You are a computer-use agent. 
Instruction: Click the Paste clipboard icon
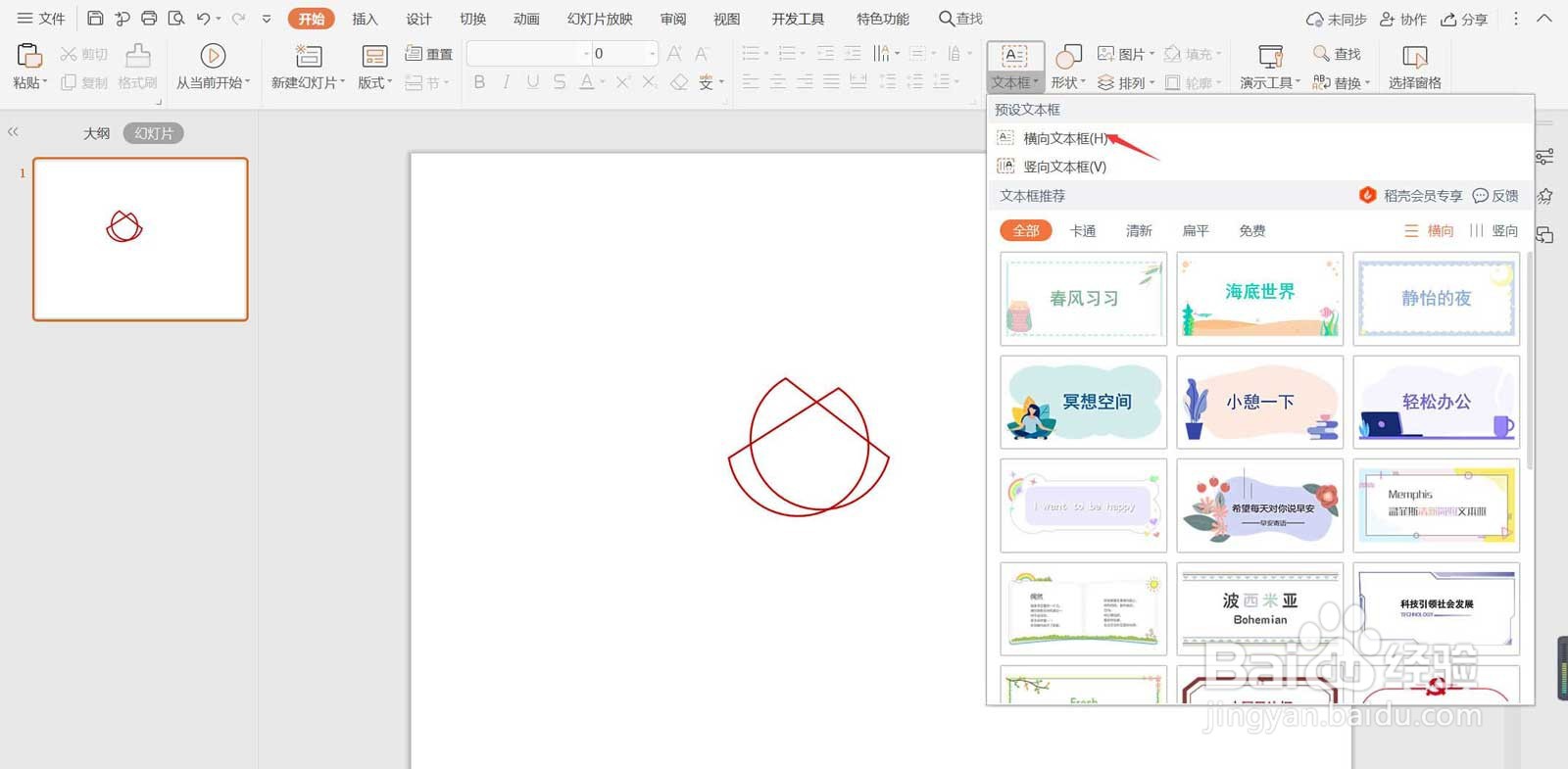(29, 56)
